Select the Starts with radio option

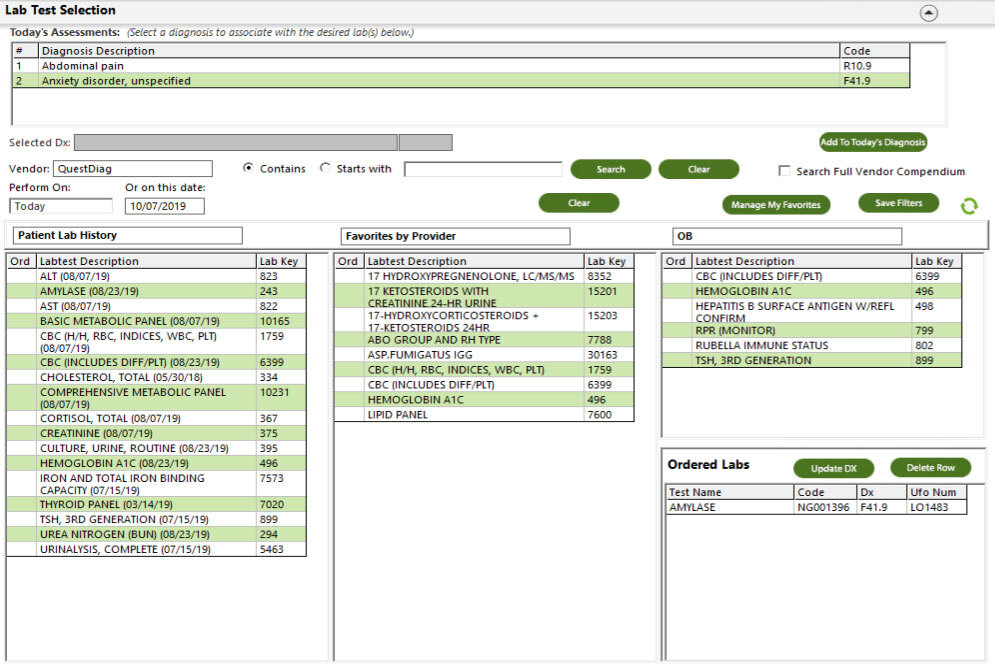coord(326,168)
